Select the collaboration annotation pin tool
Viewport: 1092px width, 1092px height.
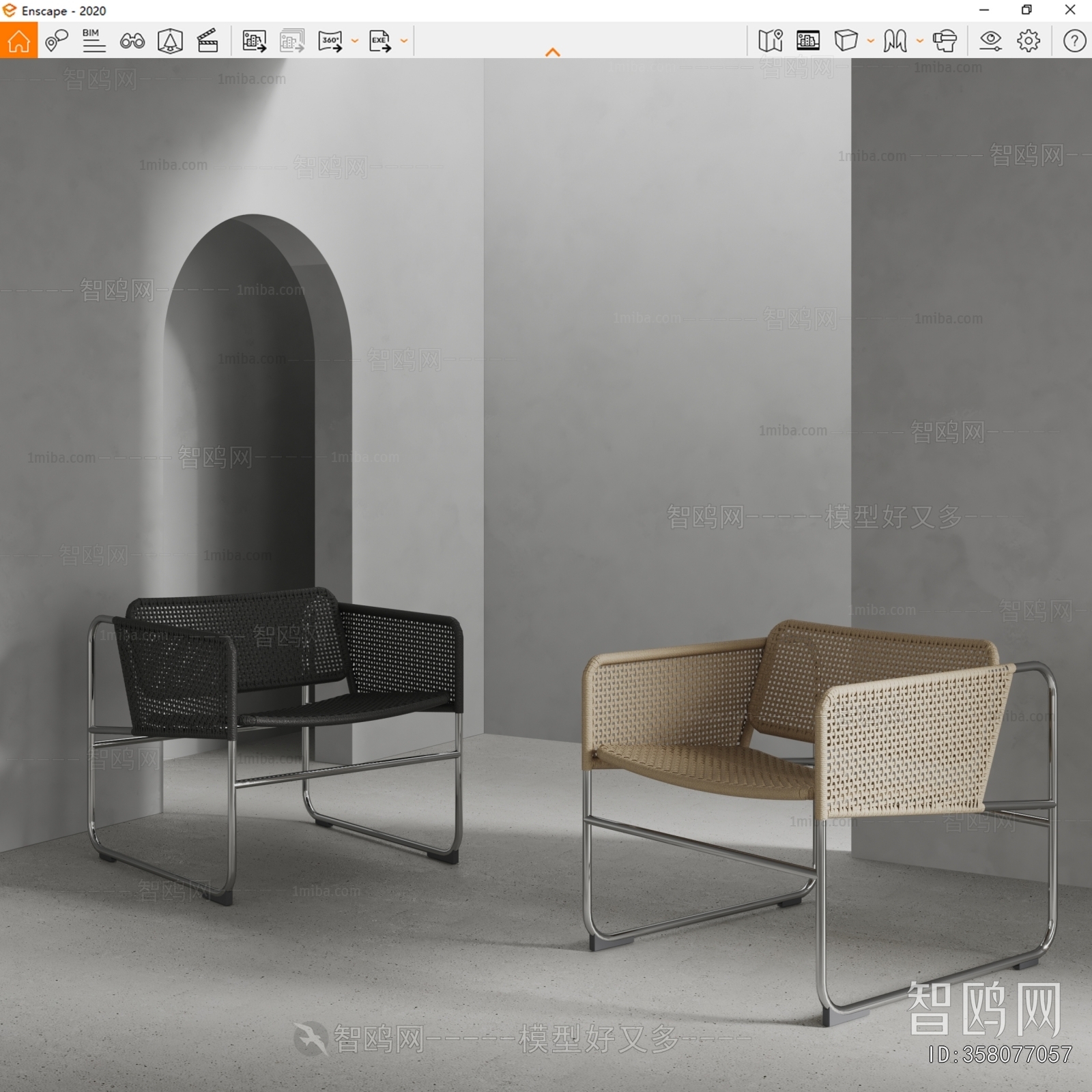click(x=56, y=41)
